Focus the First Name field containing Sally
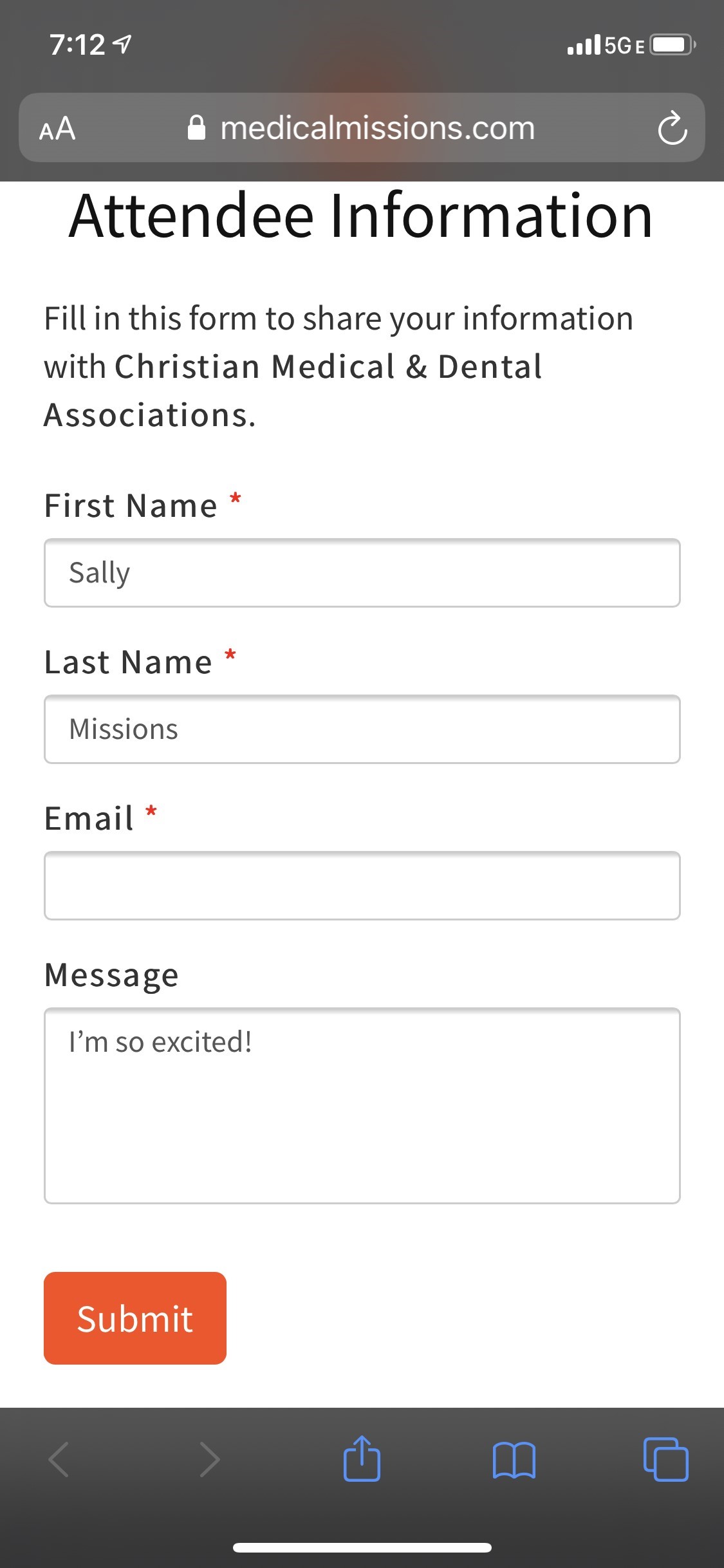The width and height of the screenshot is (724, 1568). (x=362, y=573)
